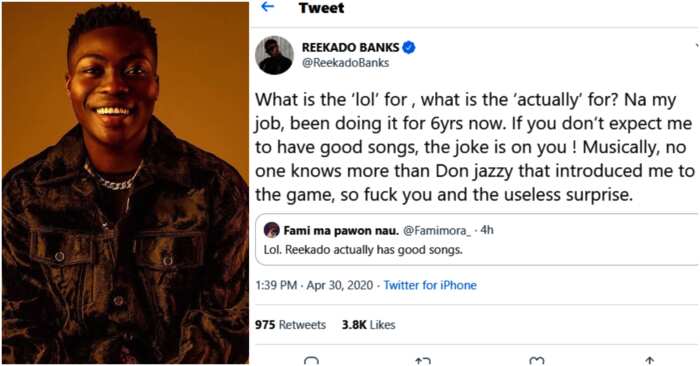The image size is (700, 366).
Task: Click the Fami ma pawon nau name
Action: (x=341, y=230)
